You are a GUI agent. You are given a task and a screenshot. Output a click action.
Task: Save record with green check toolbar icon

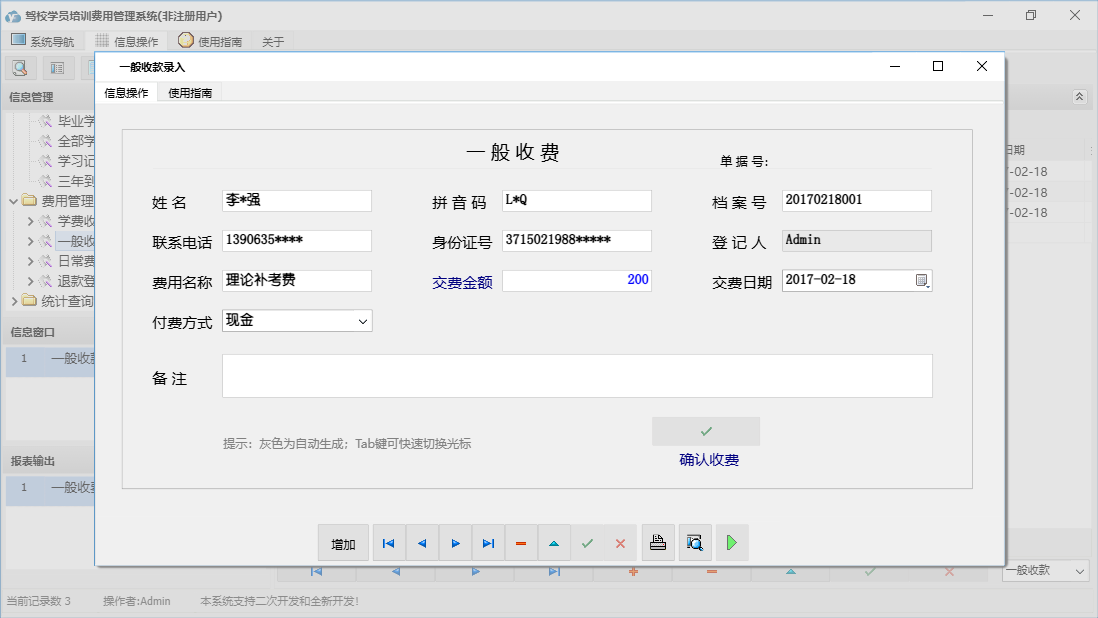tap(588, 542)
